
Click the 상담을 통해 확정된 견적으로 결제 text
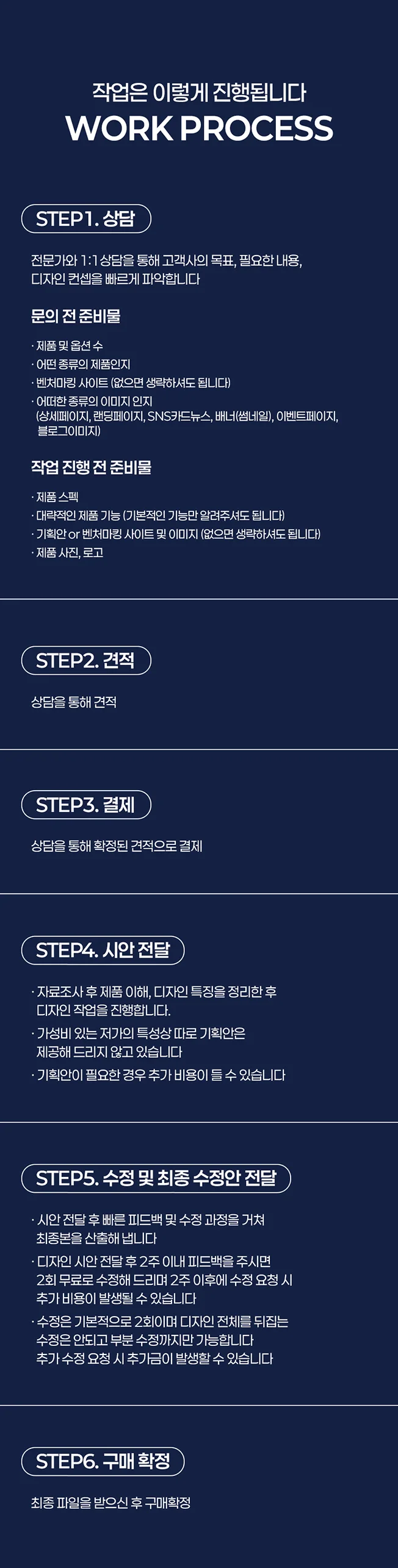click(117, 846)
